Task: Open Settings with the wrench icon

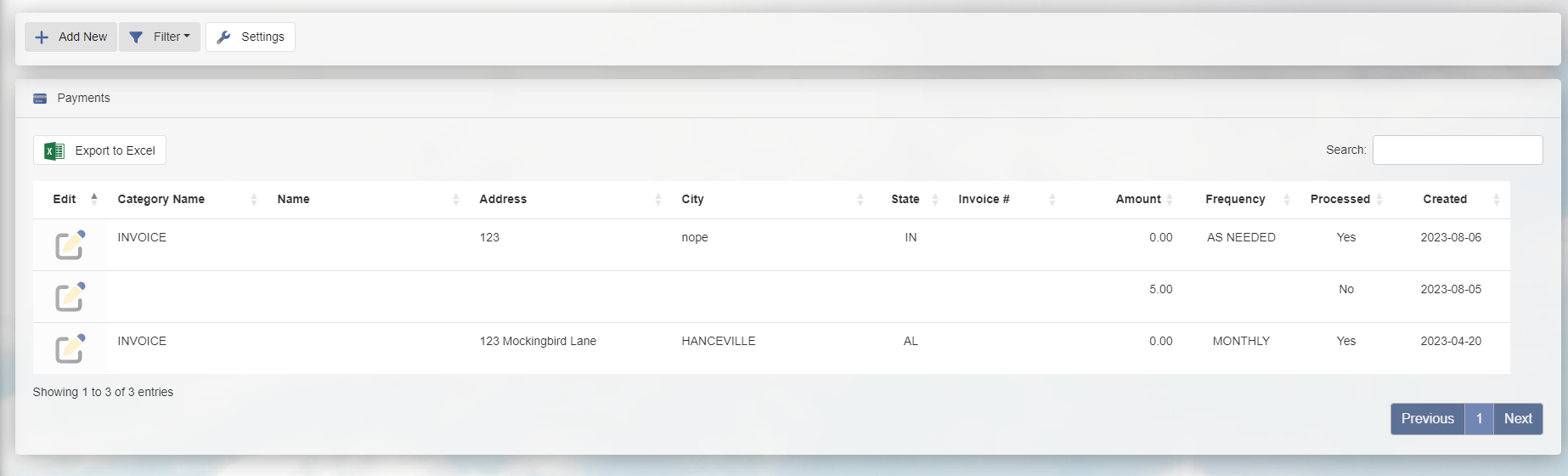Action: 251,37
